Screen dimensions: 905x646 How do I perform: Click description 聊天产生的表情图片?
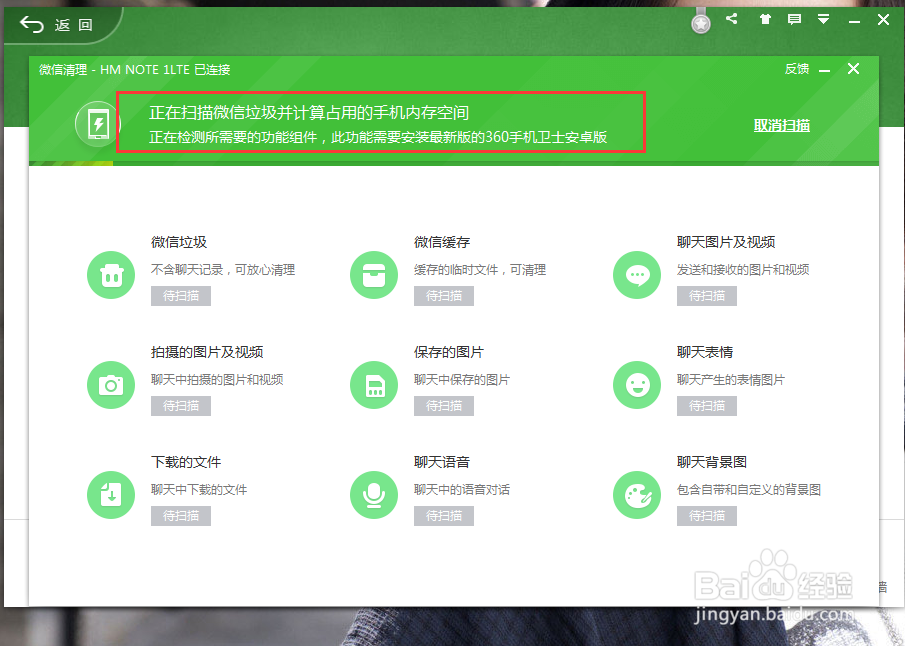coord(731,380)
